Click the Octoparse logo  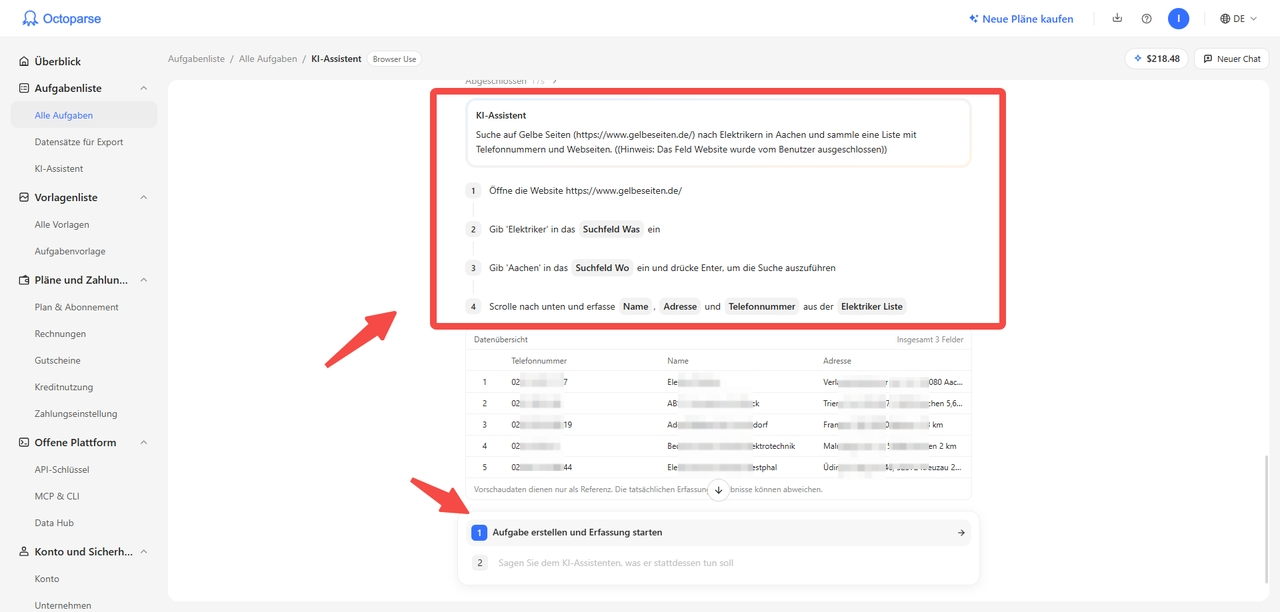tap(61, 18)
